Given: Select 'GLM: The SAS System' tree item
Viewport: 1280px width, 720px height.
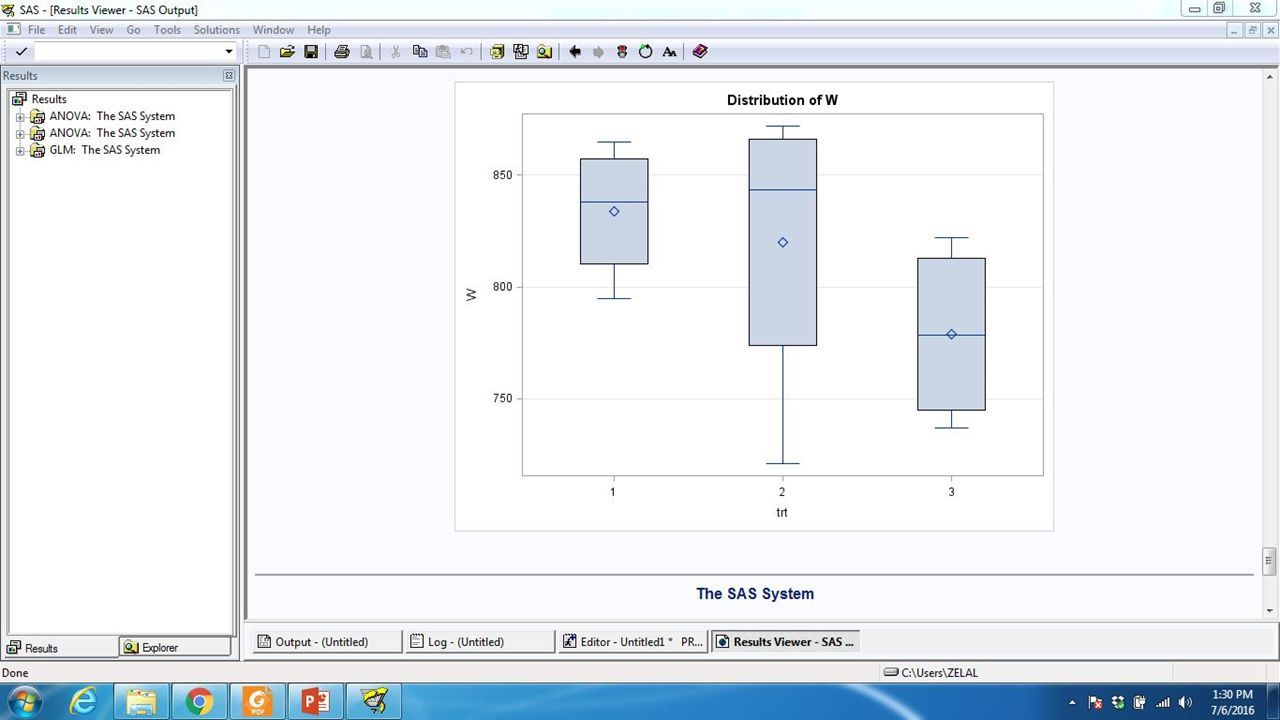Looking at the screenshot, I should [x=104, y=150].
